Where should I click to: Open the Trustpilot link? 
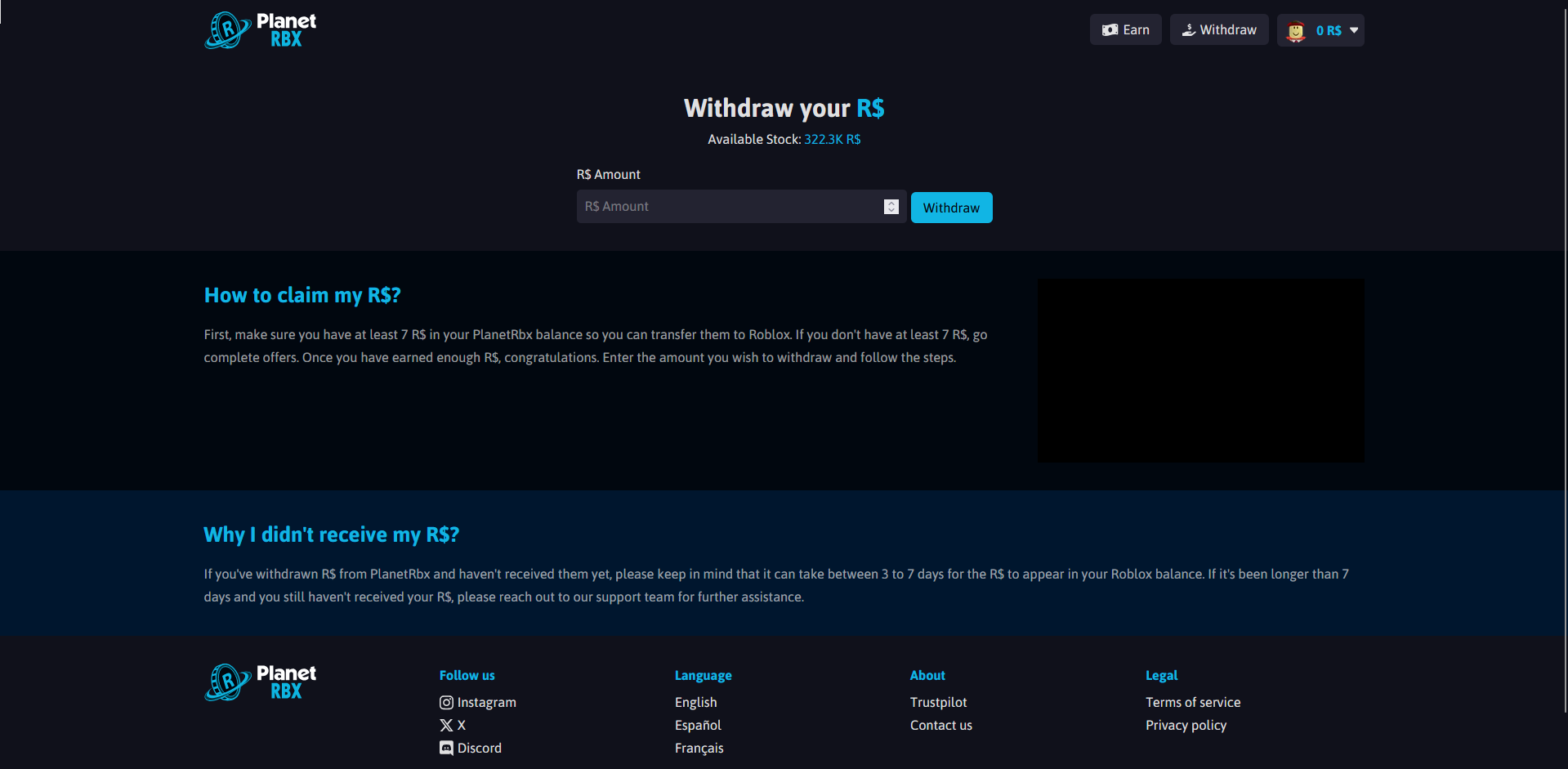[938, 702]
